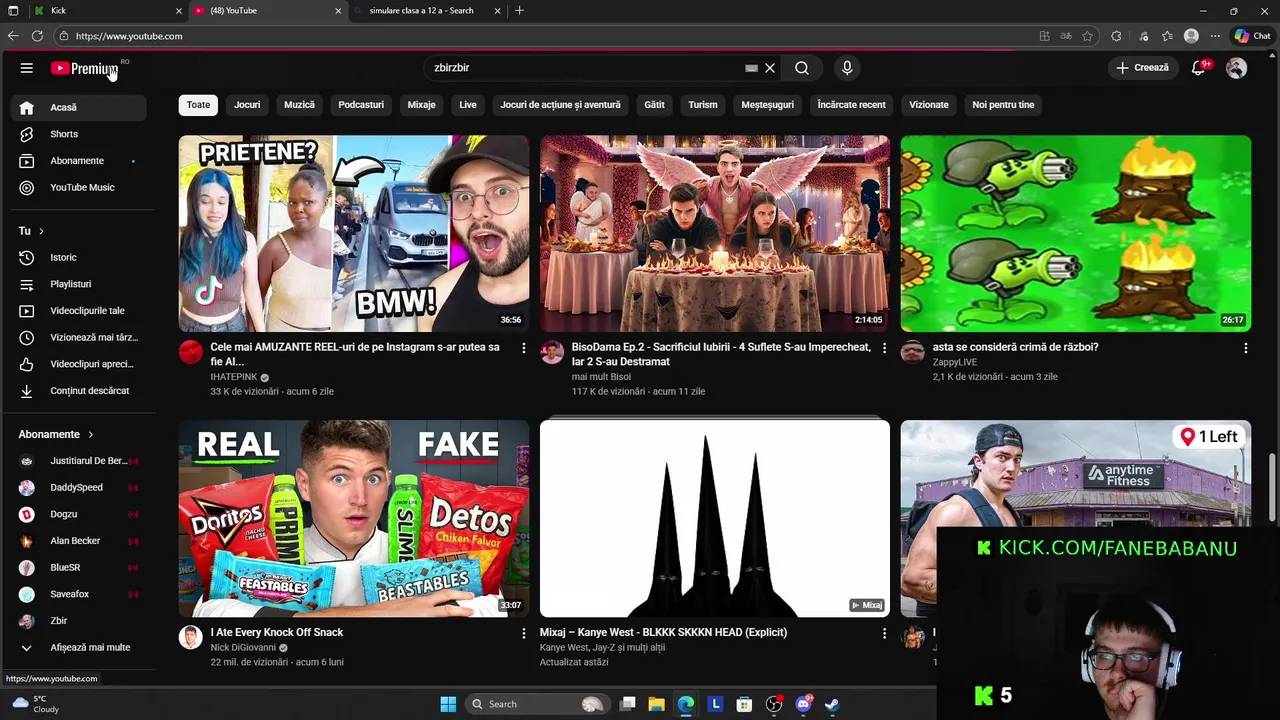Image resolution: width=1280 pixels, height=720 pixels.
Task: Open Saveafox channel
Action: pos(80,594)
